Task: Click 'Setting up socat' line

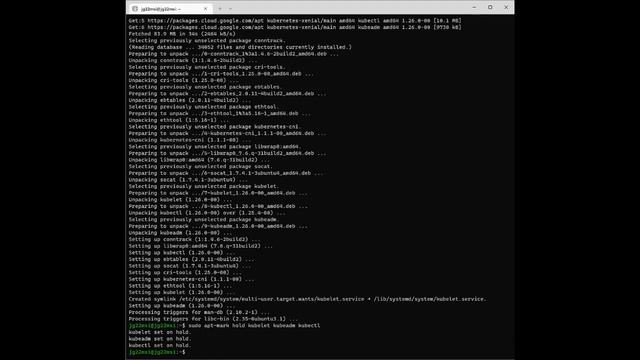Action: coord(189,266)
